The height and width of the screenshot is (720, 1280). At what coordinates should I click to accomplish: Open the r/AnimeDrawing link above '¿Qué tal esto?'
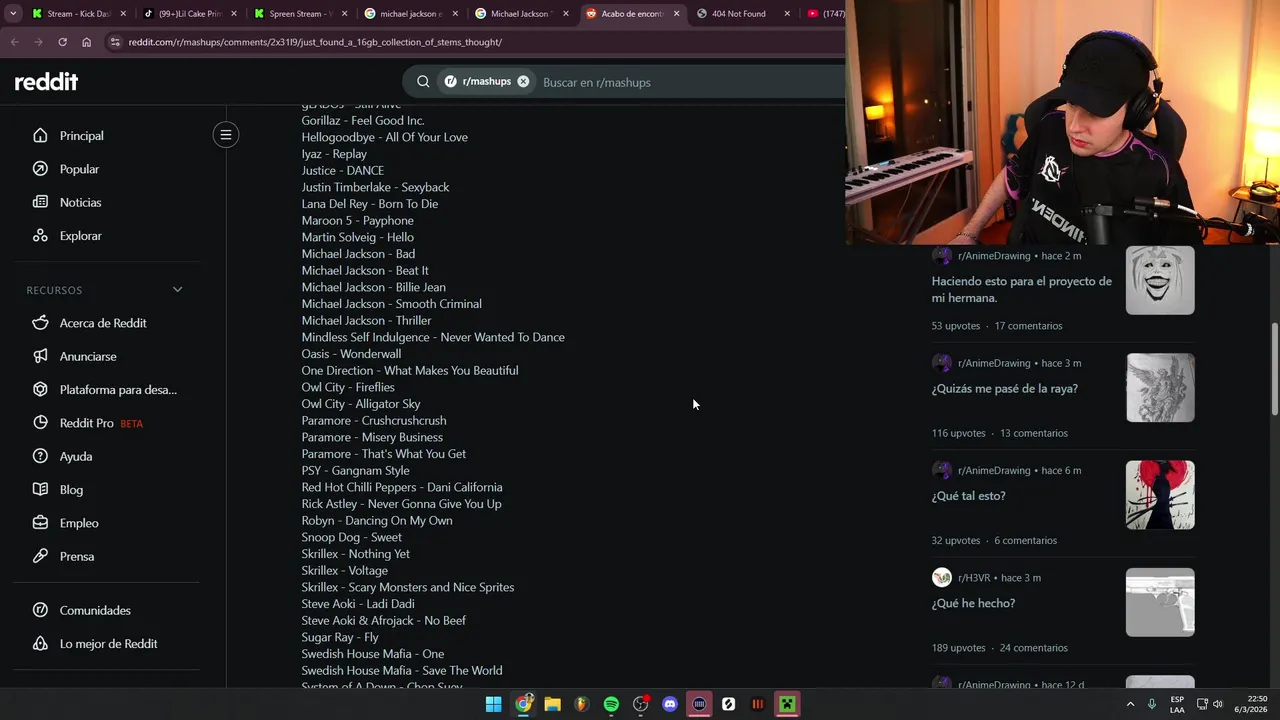click(x=993, y=471)
